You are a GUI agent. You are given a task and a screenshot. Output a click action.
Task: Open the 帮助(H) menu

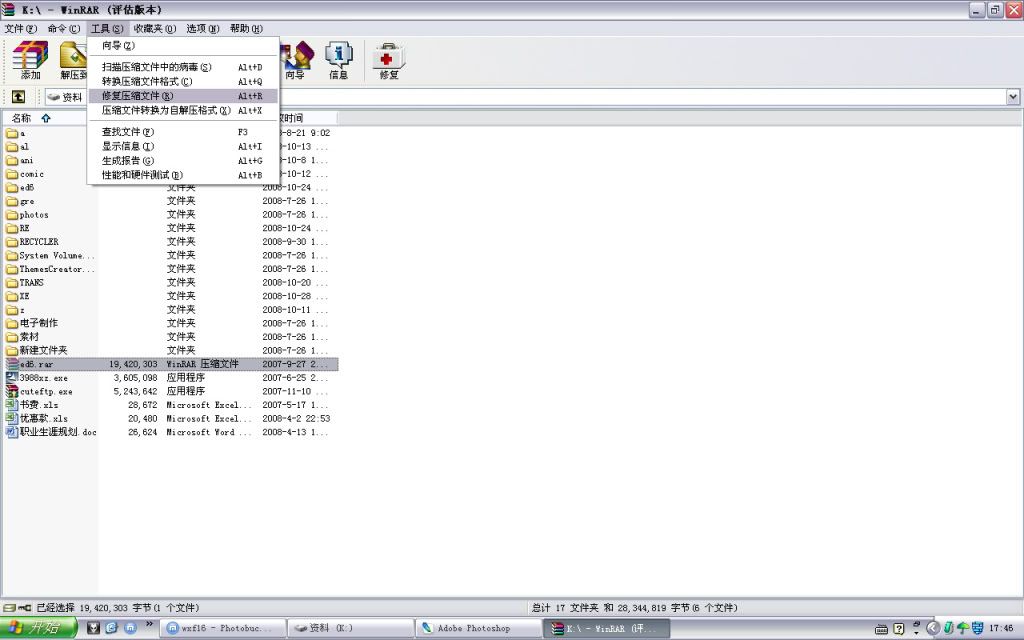click(x=246, y=29)
